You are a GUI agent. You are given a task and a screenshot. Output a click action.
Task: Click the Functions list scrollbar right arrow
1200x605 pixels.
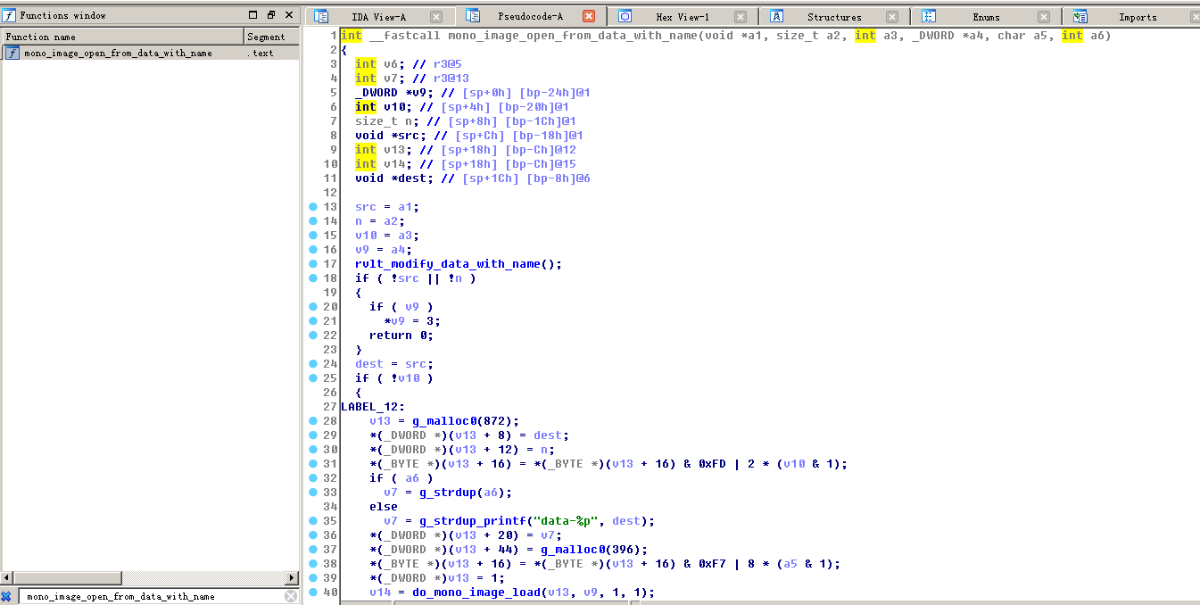[x=292, y=578]
